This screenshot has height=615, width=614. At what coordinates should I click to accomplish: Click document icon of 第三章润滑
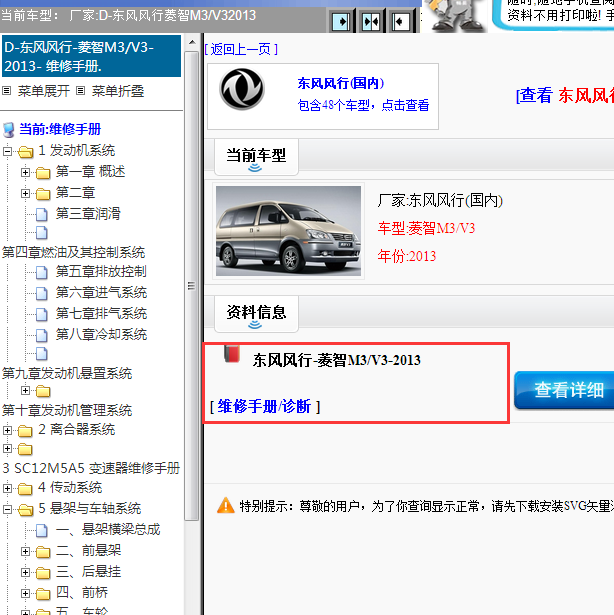[x=42, y=215]
